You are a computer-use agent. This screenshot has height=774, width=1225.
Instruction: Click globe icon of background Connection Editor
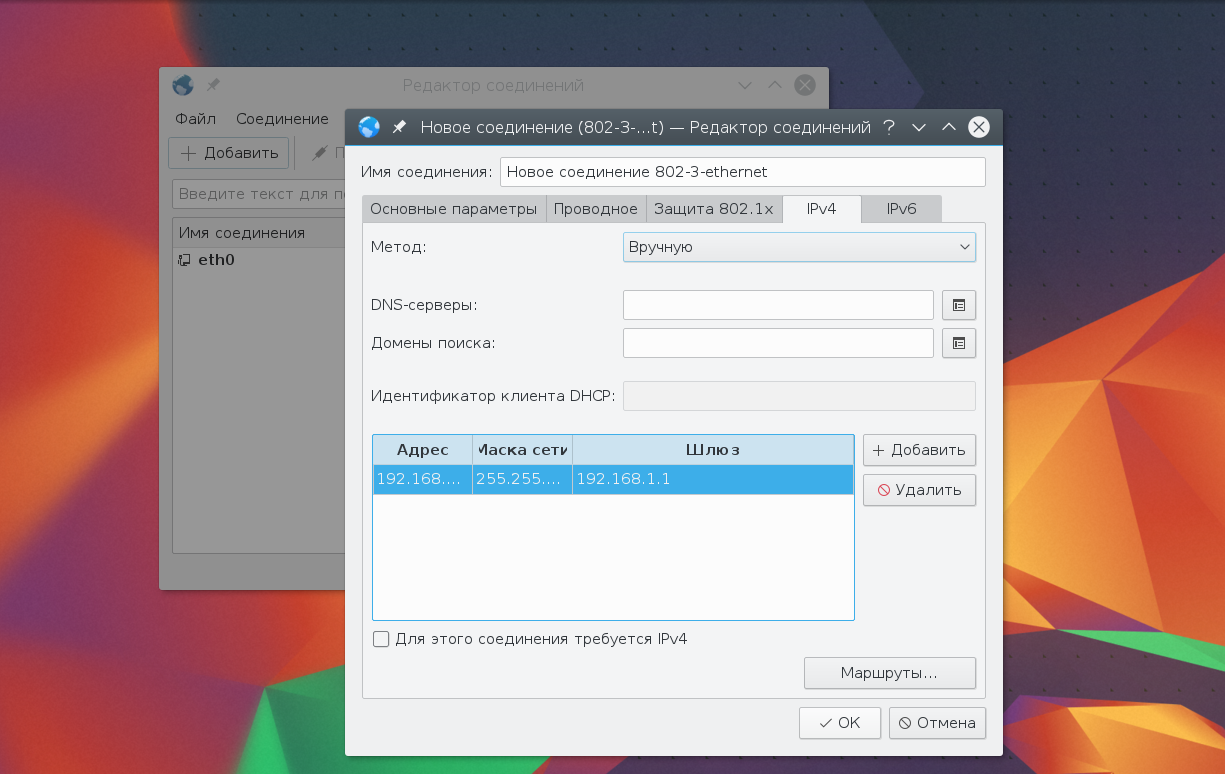[182, 86]
